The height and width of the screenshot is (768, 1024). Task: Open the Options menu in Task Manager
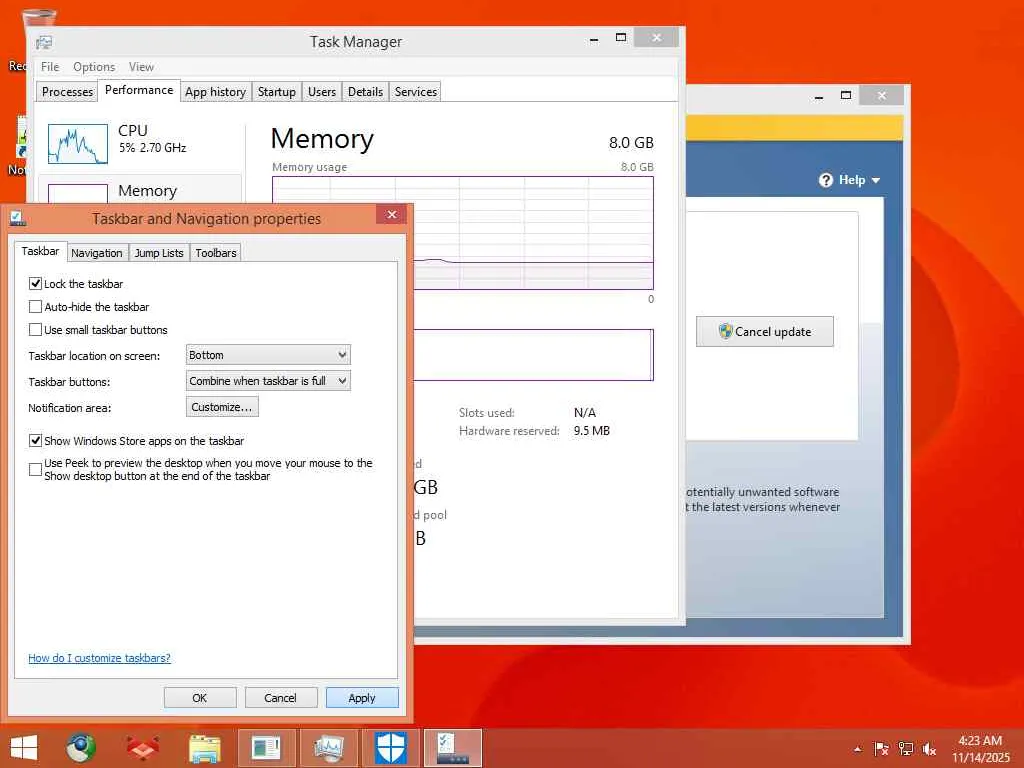(x=93, y=67)
